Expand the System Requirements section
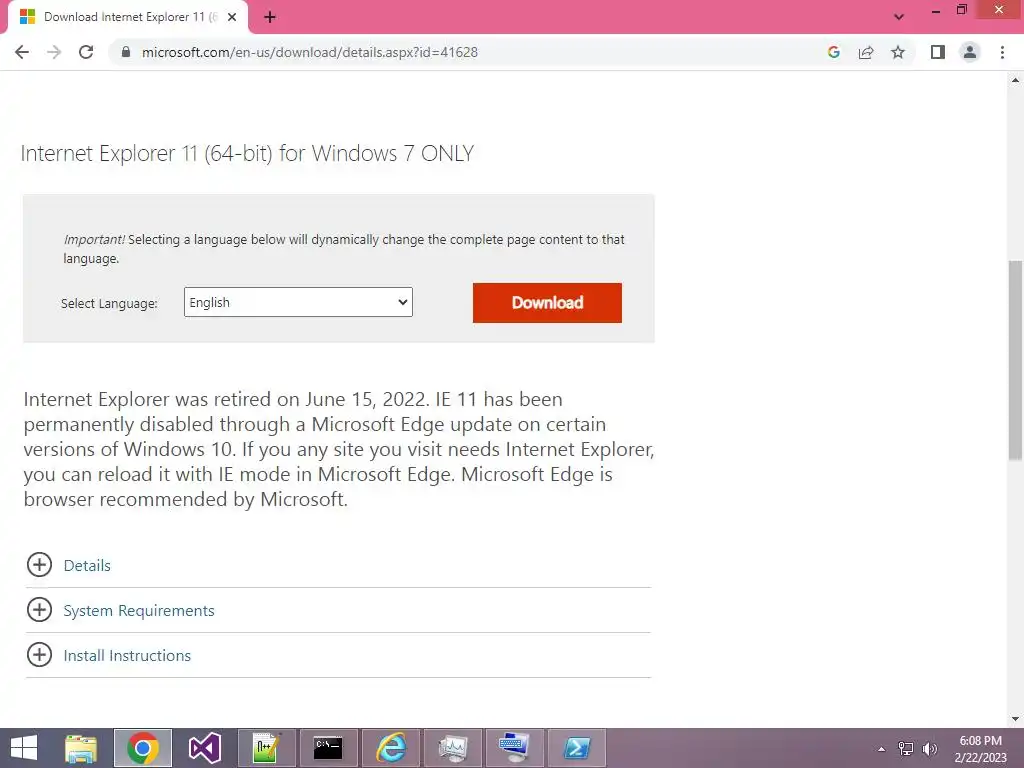The width and height of the screenshot is (1024, 768). [39, 610]
